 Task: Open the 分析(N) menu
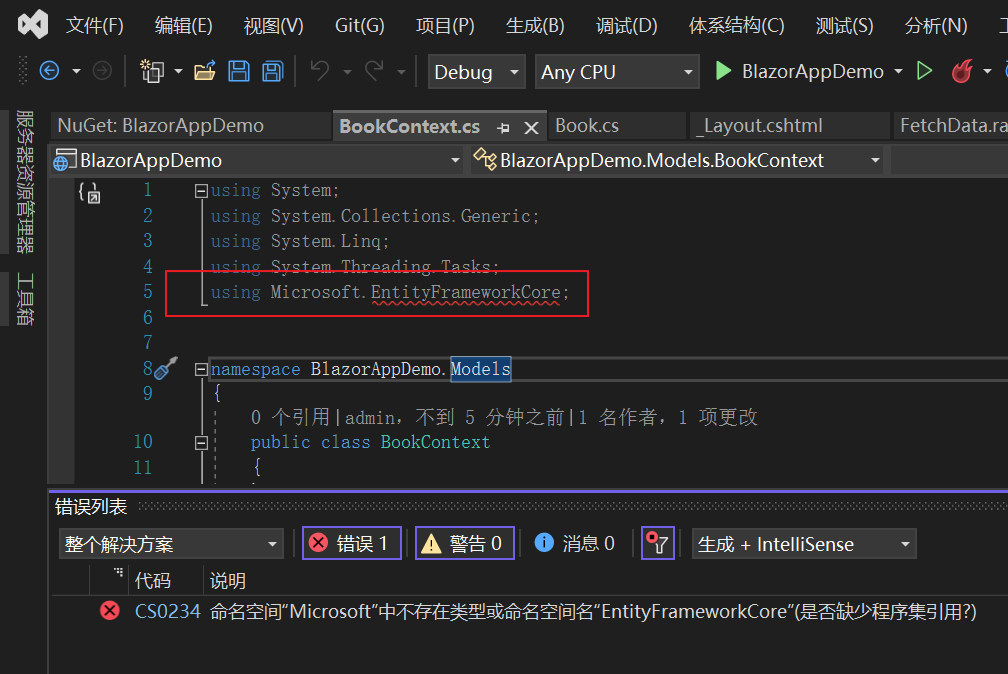(936, 25)
